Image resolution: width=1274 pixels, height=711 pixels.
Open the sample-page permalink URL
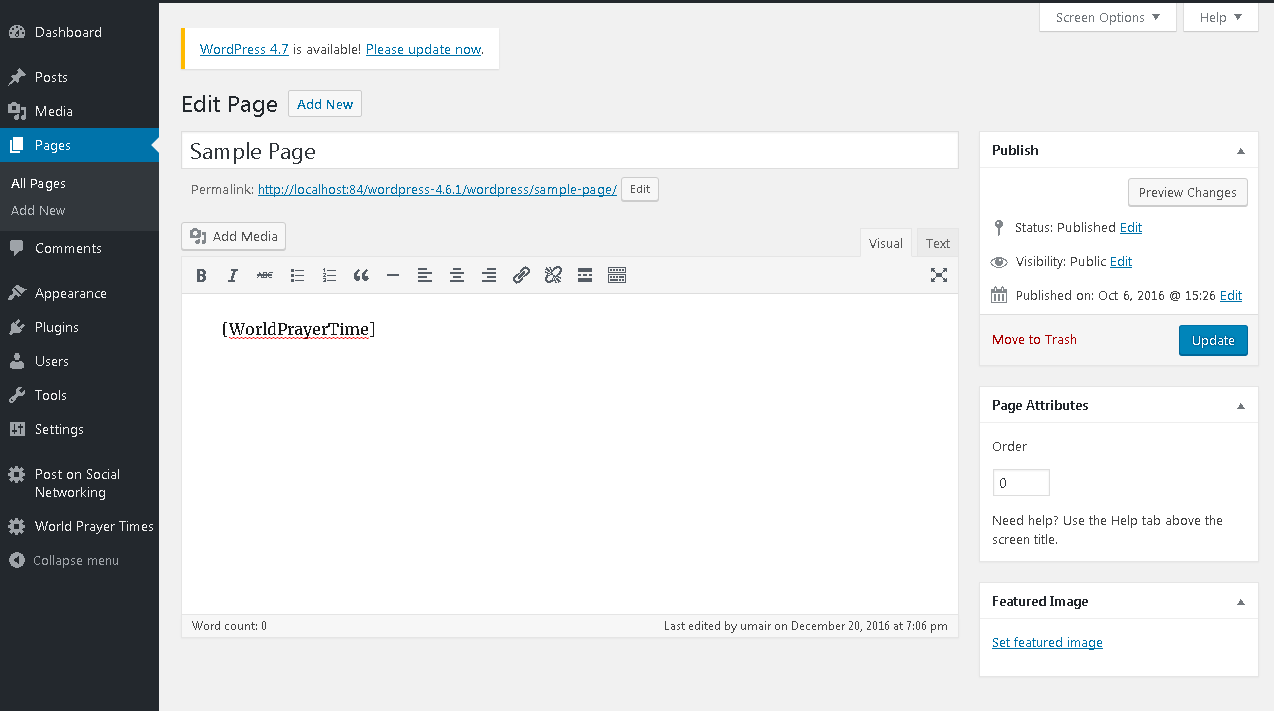point(437,189)
